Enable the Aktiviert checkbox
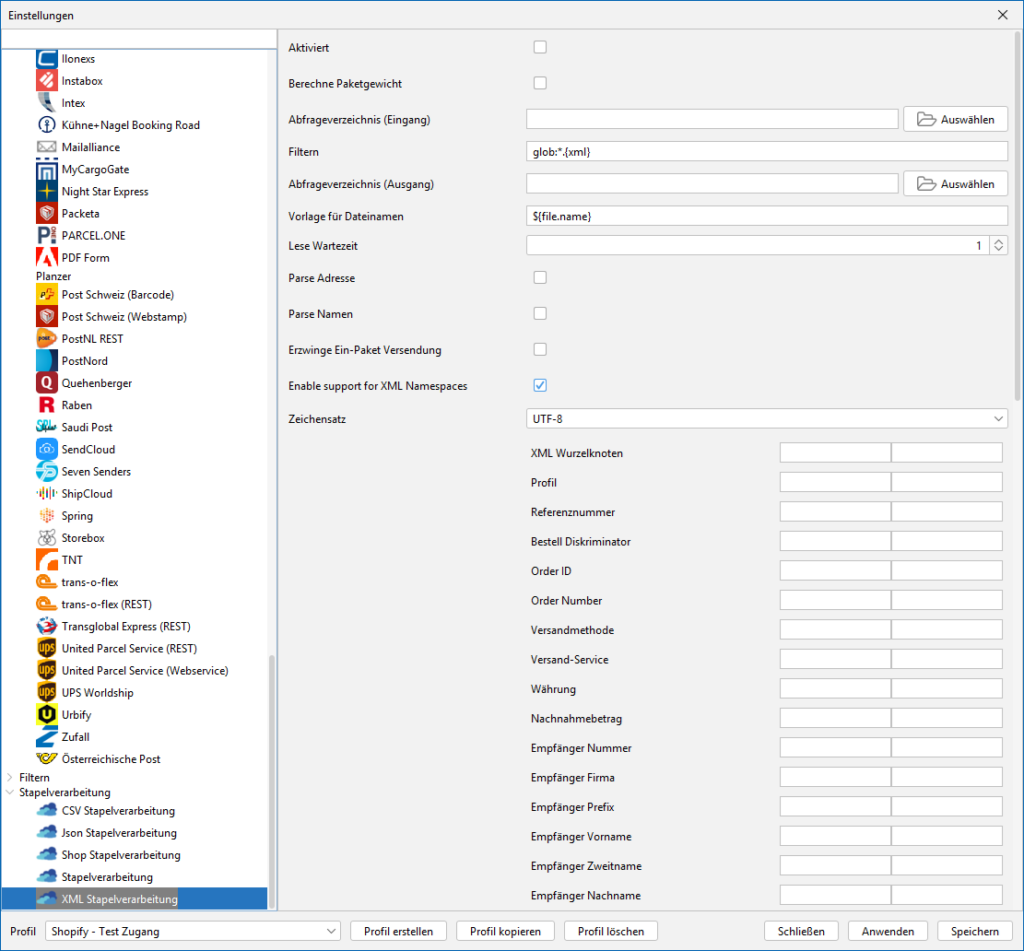The width and height of the screenshot is (1024, 951). pyautogui.click(x=540, y=47)
